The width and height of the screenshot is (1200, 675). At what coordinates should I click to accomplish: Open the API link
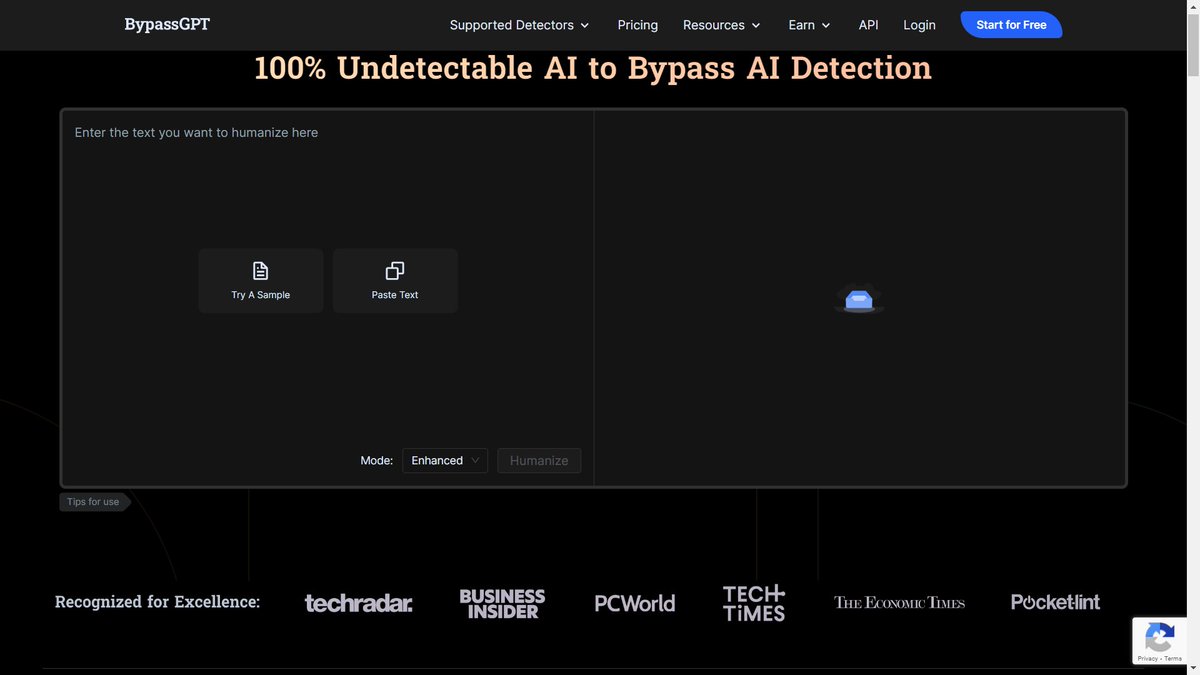(x=869, y=25)
